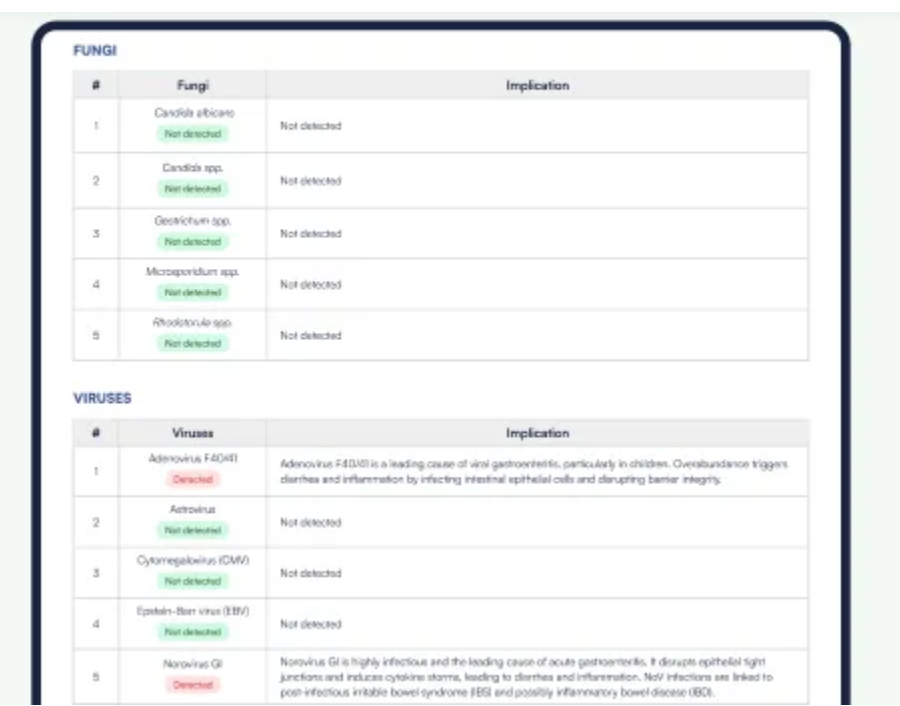Click Not detected badge under Candida spp.
This screenshot has width=900, height=706.
pyautogui.click(x=193, y=189)
